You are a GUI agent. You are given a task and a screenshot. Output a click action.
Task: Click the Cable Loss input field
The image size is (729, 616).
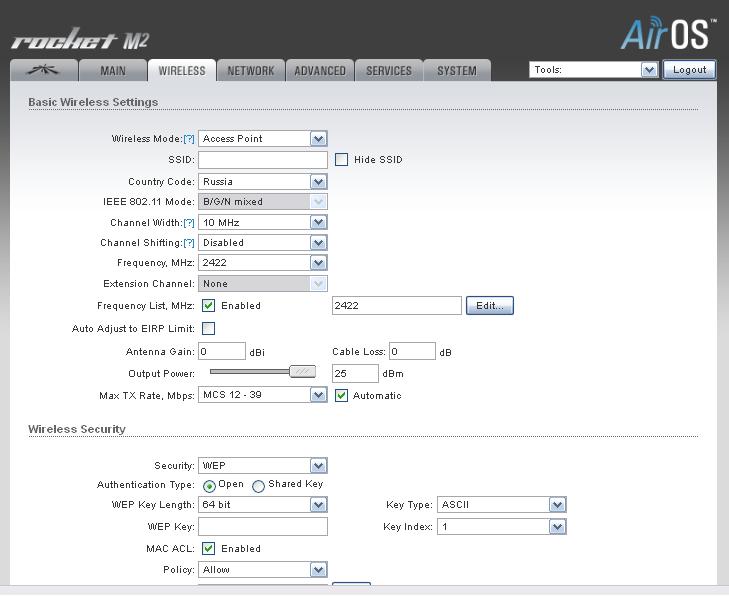(x=412, y=351)
